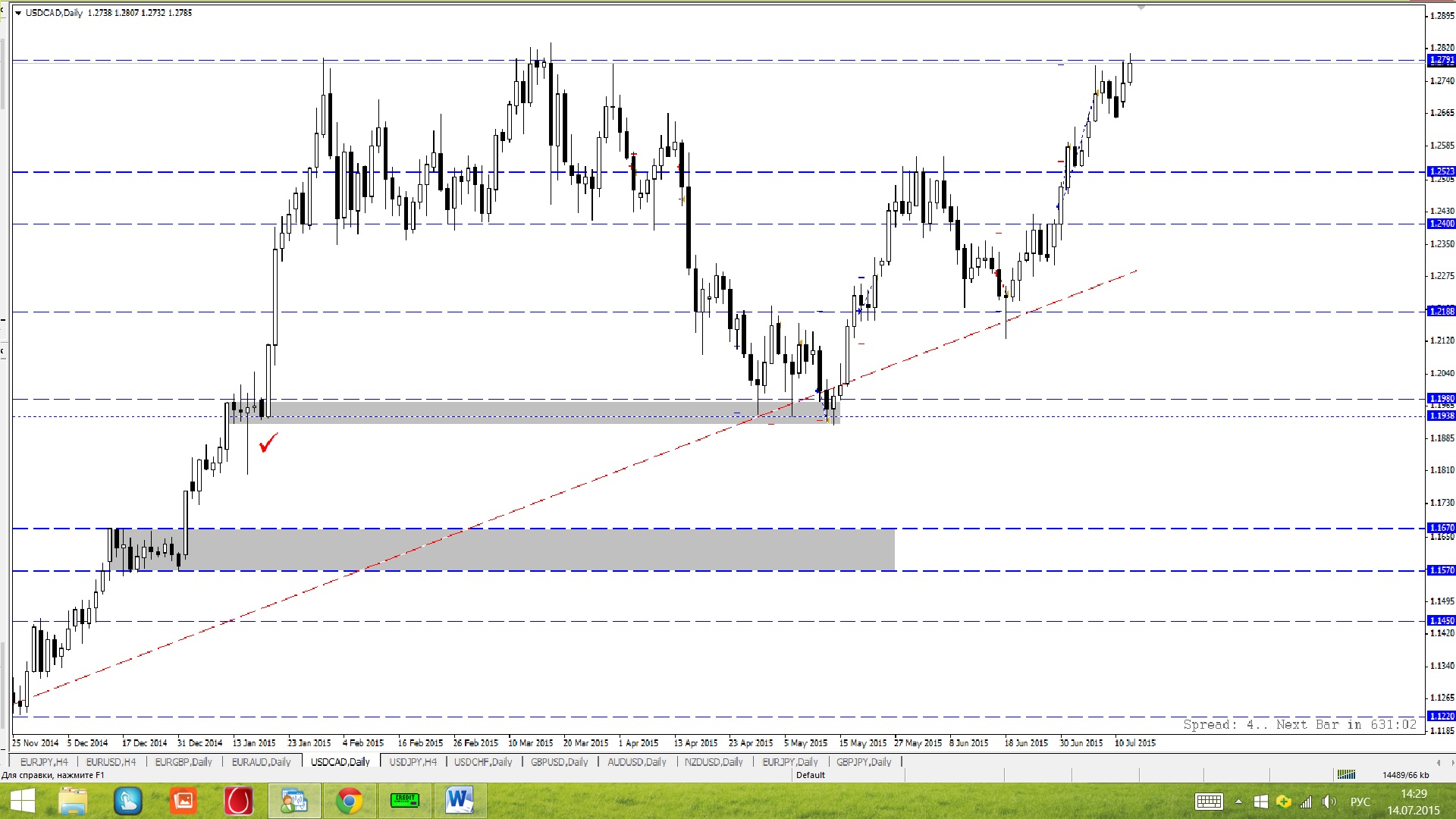Switch to the EURUSD,H4 chart tab

(111, 762)
